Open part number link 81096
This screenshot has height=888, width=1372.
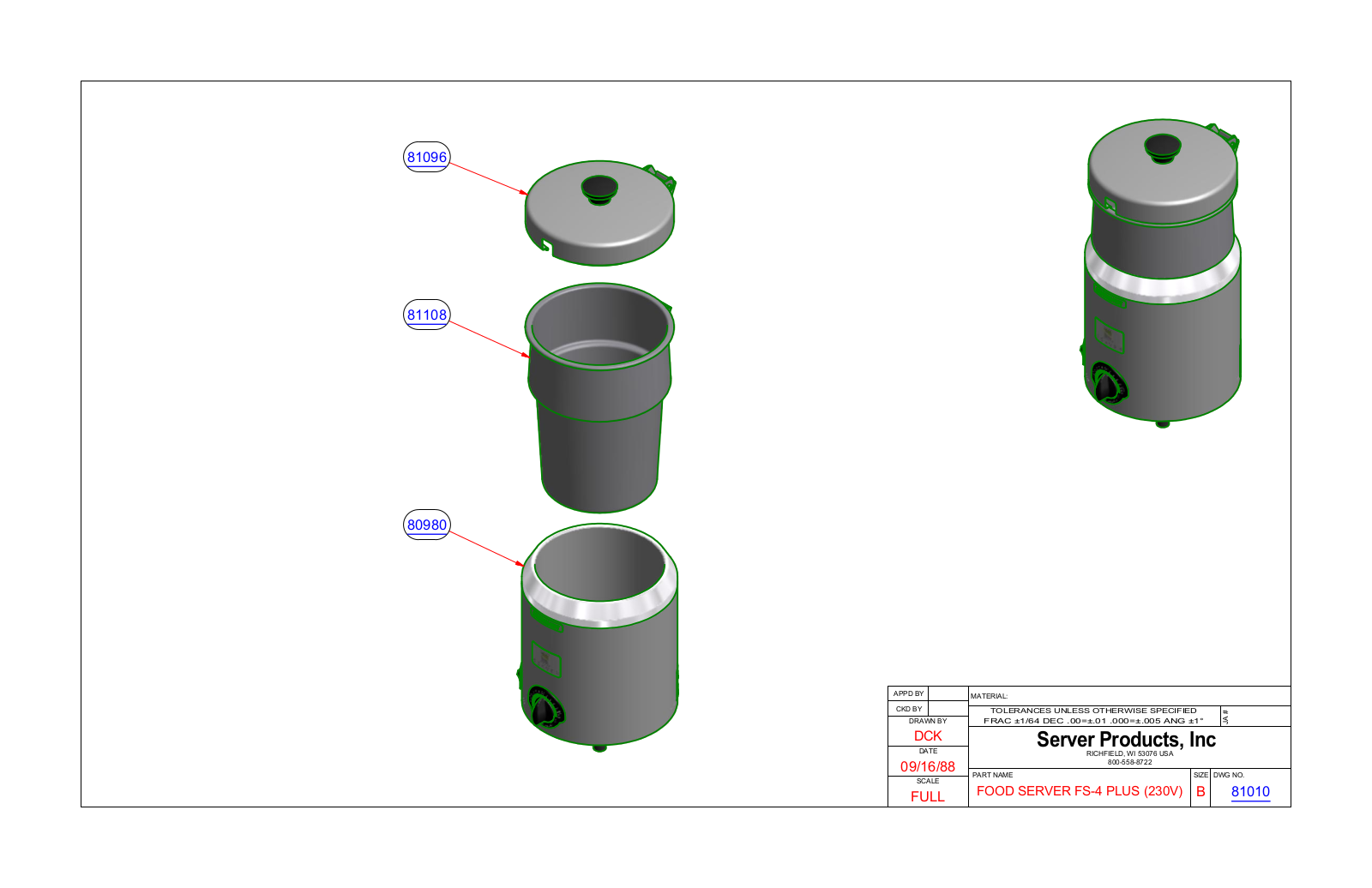[x=427, y=157]
